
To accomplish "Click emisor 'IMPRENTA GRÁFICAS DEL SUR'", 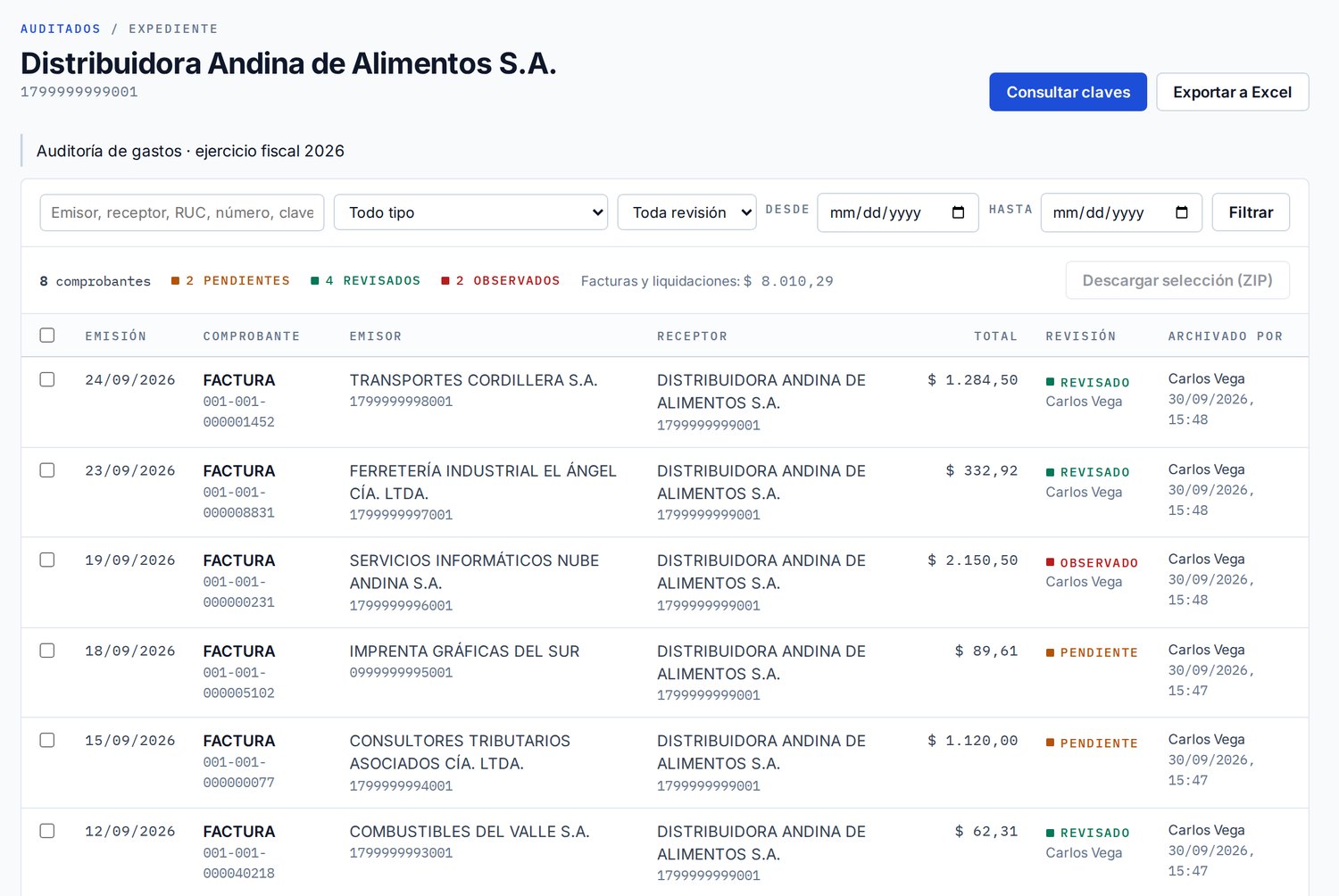I will [x=464, y=651].
